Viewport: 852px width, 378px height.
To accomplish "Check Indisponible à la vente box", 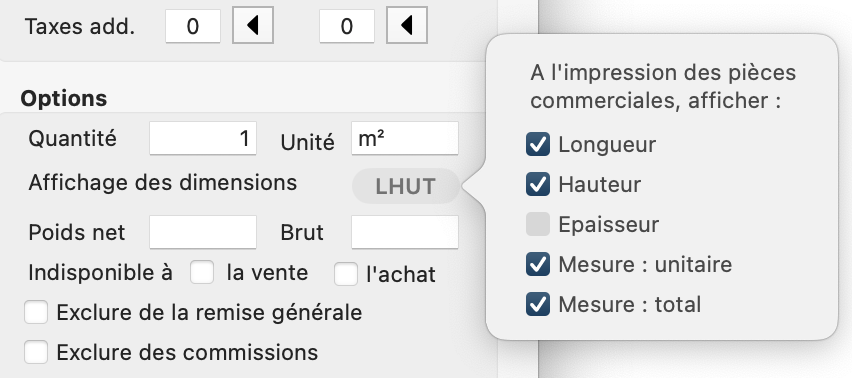I will pos(202,273).
